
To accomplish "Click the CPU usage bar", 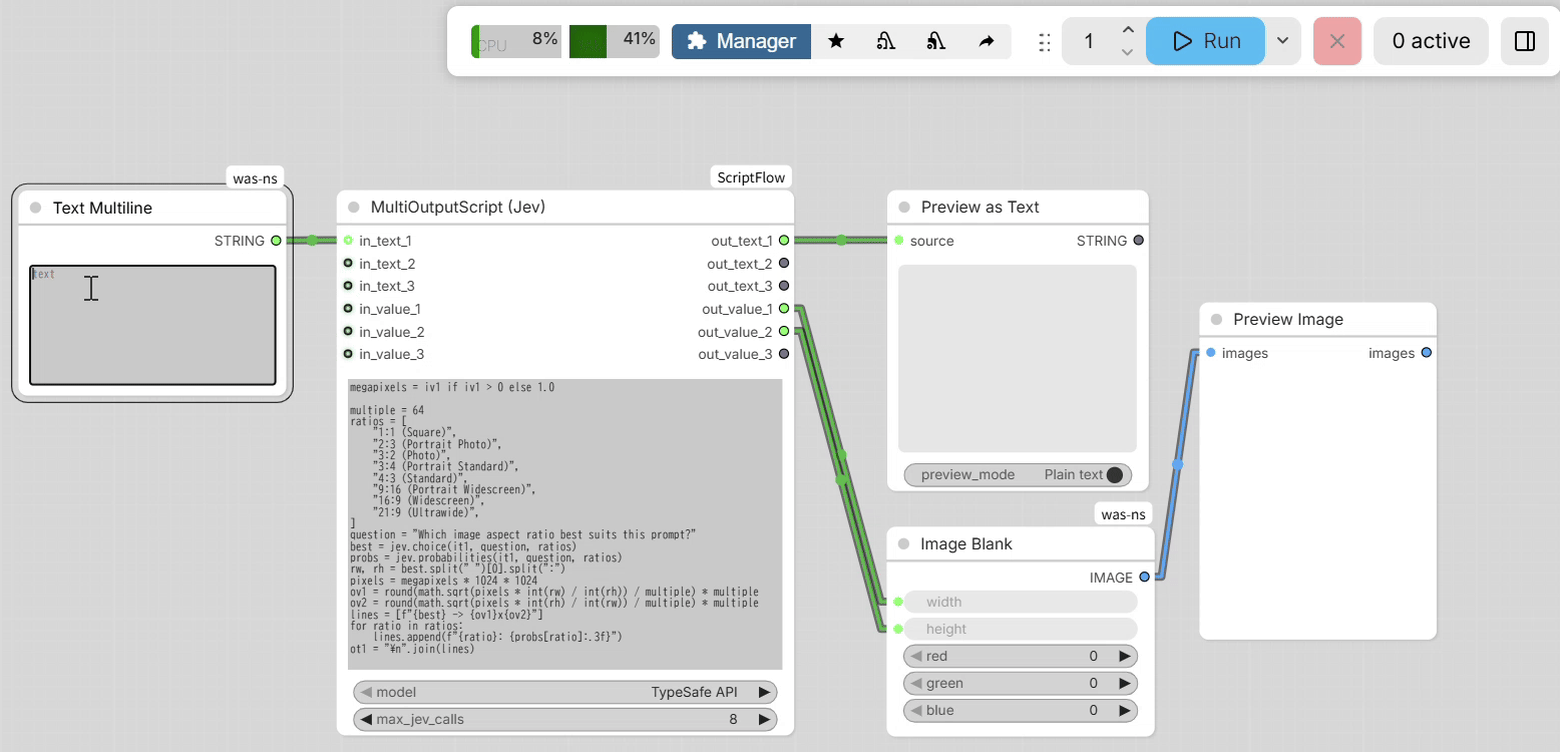I will click(x=516, y=41).
